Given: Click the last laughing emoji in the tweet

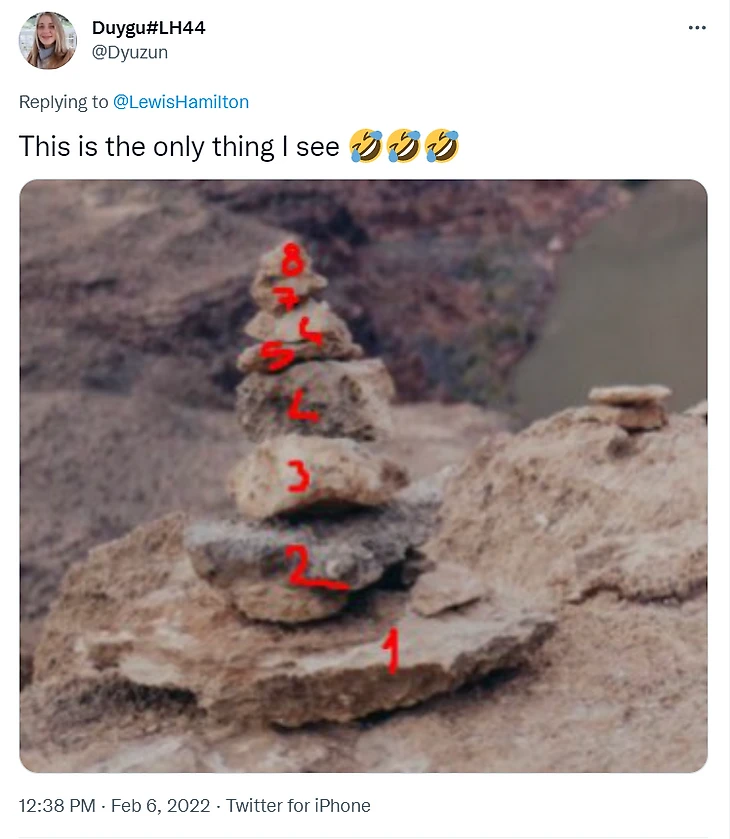Looking at the screenshot, I should tap(442, 147).
